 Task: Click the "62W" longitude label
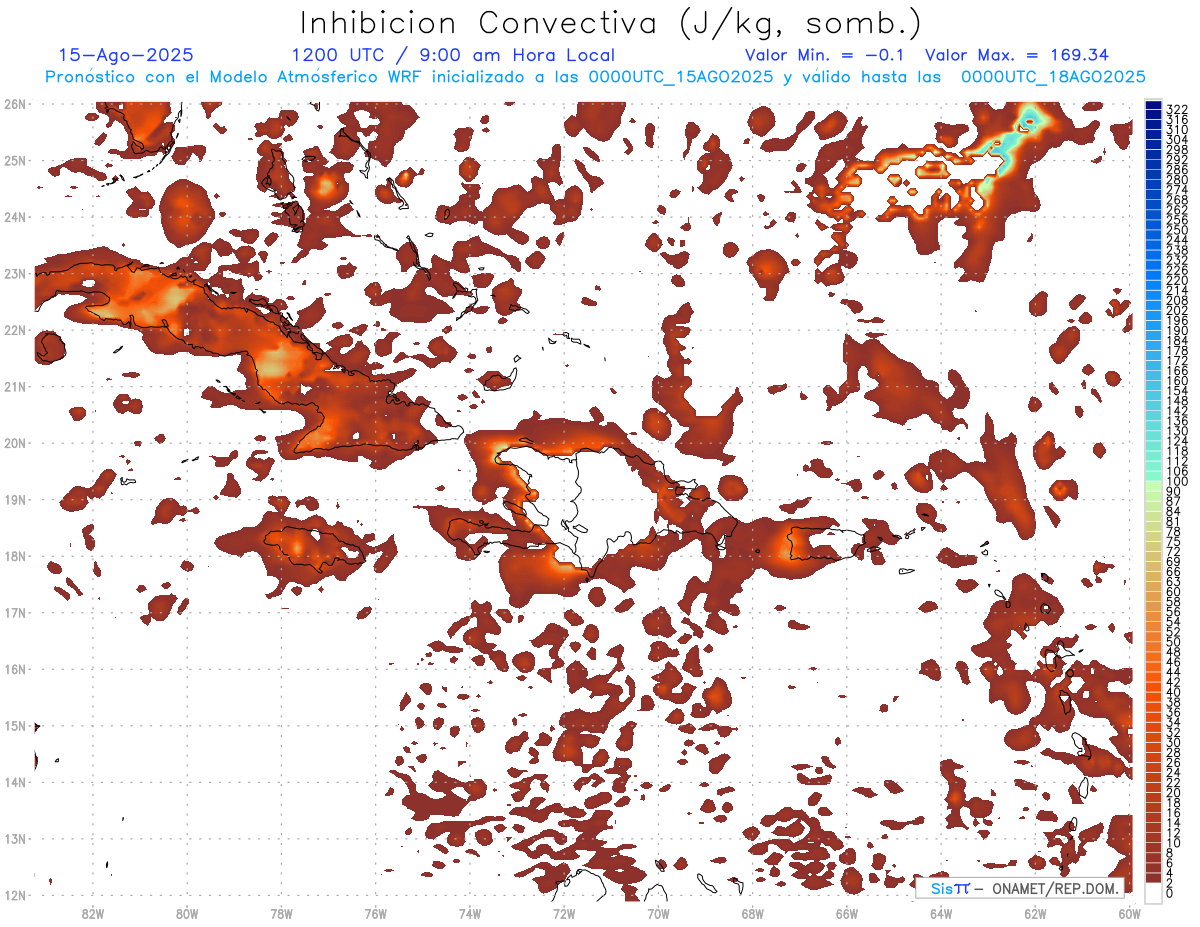pos(1036,913)
